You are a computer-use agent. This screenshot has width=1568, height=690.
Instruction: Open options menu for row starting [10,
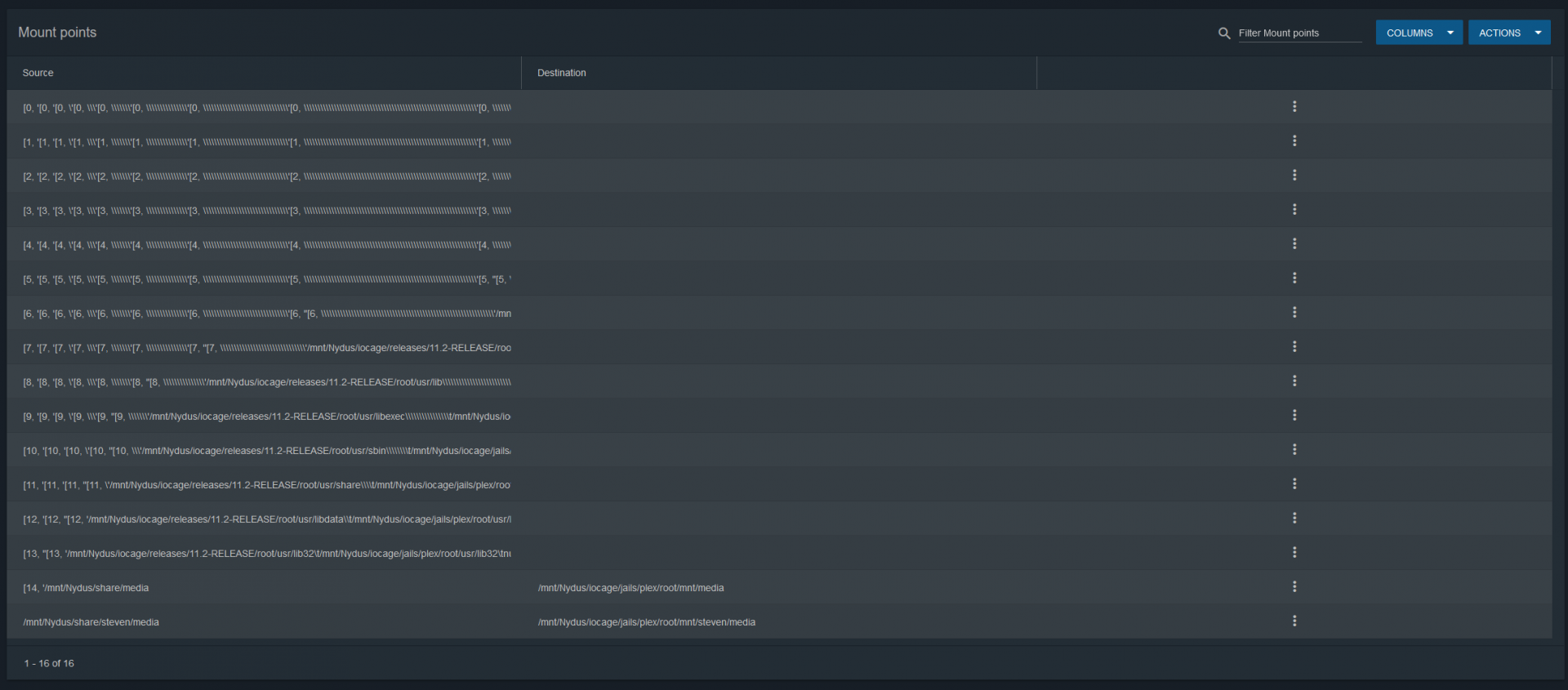[x=1294, y=450]
